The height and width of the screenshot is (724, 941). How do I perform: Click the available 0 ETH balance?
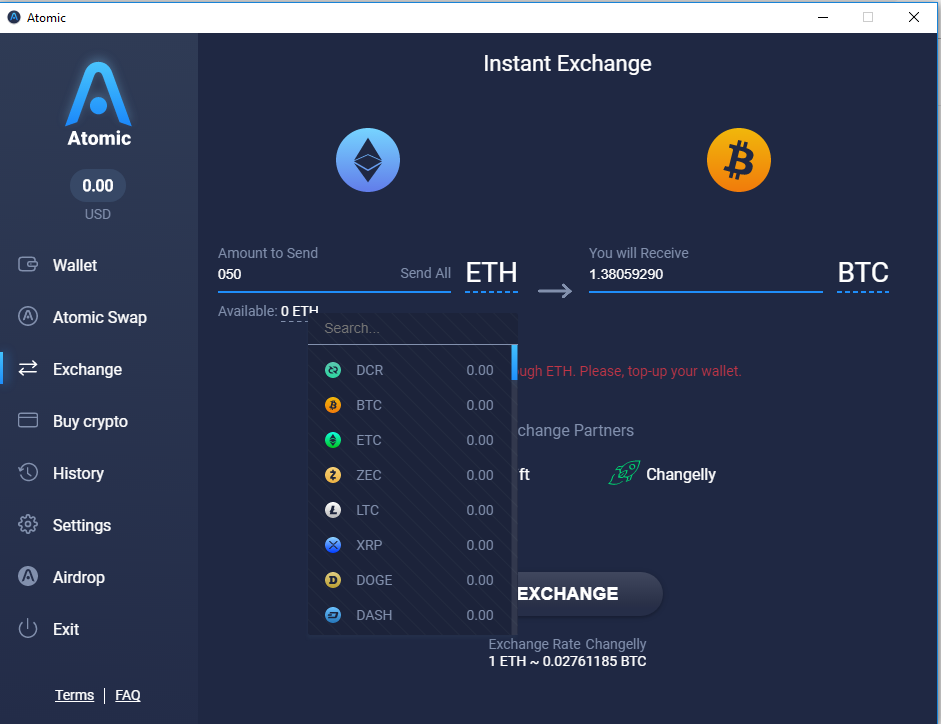pos(299,311)
